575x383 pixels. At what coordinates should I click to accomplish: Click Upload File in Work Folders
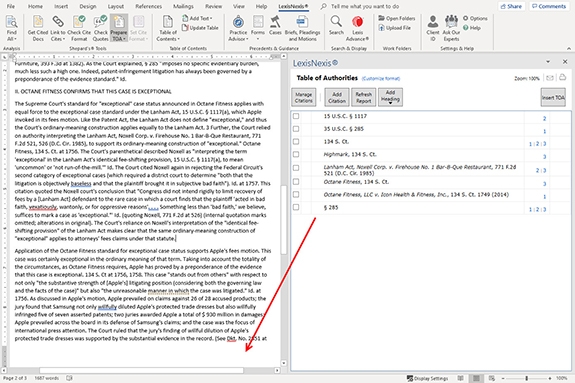pos(394,28)
